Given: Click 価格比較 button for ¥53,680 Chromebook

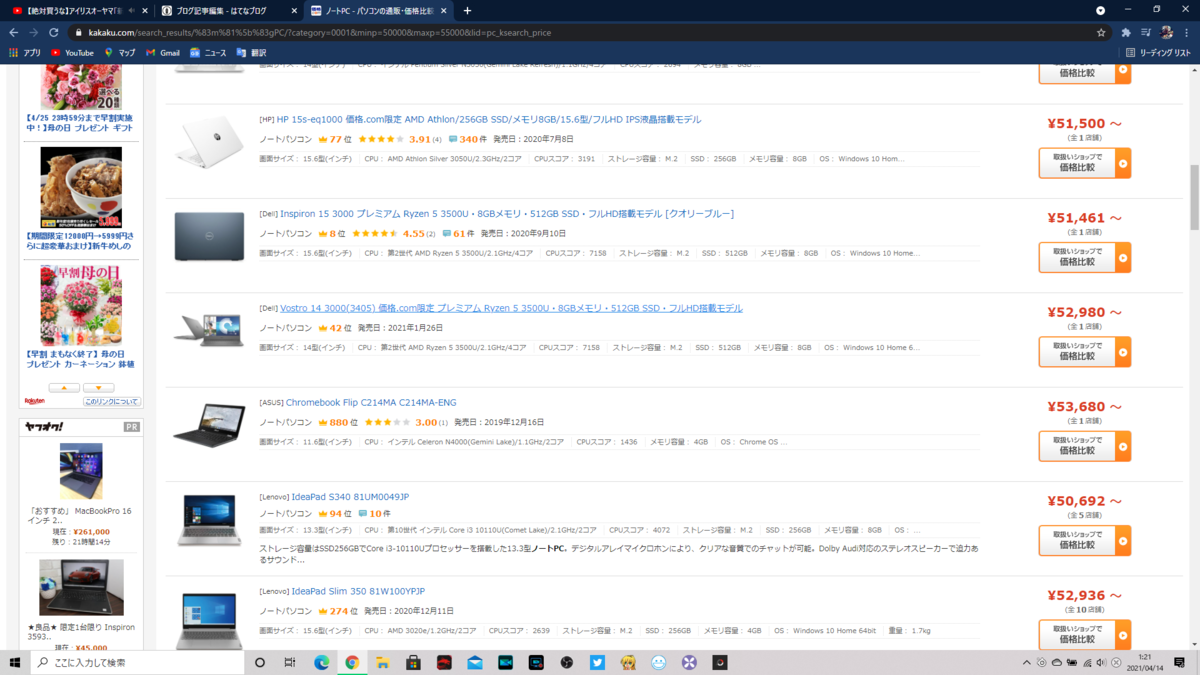Looking at the screenshot, I should click(1084, 446).
